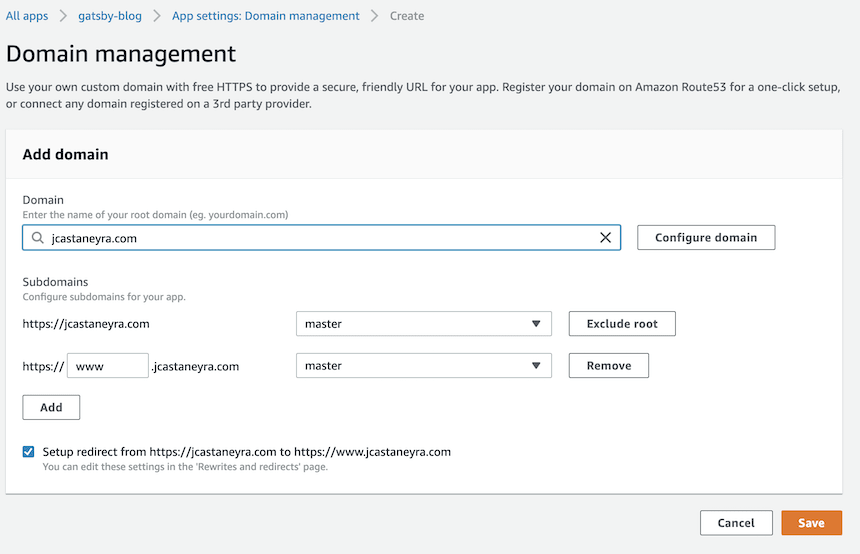This screenshot has width=860, height=554.
Task: Click the breadcrumb chevron after All apps
Action: 63,16
